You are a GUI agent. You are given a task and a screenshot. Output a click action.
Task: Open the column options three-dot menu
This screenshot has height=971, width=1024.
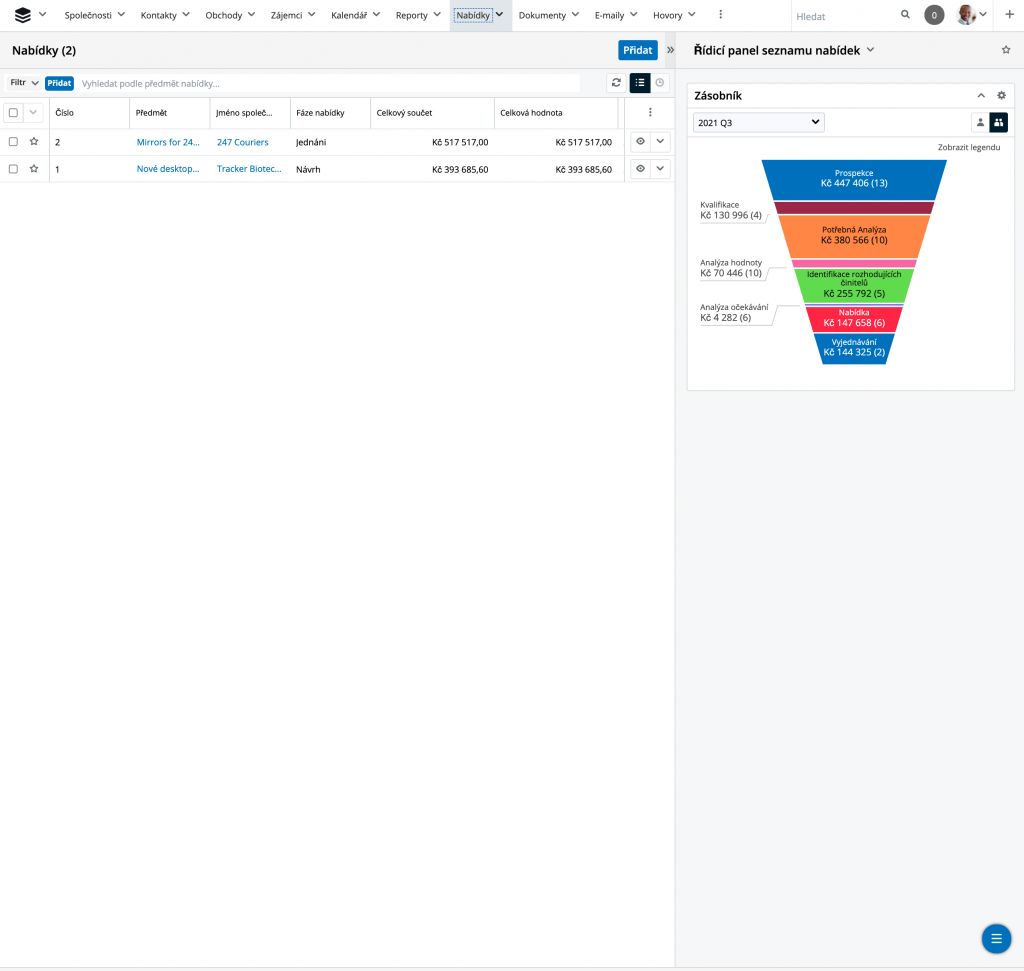click(650, 113)
